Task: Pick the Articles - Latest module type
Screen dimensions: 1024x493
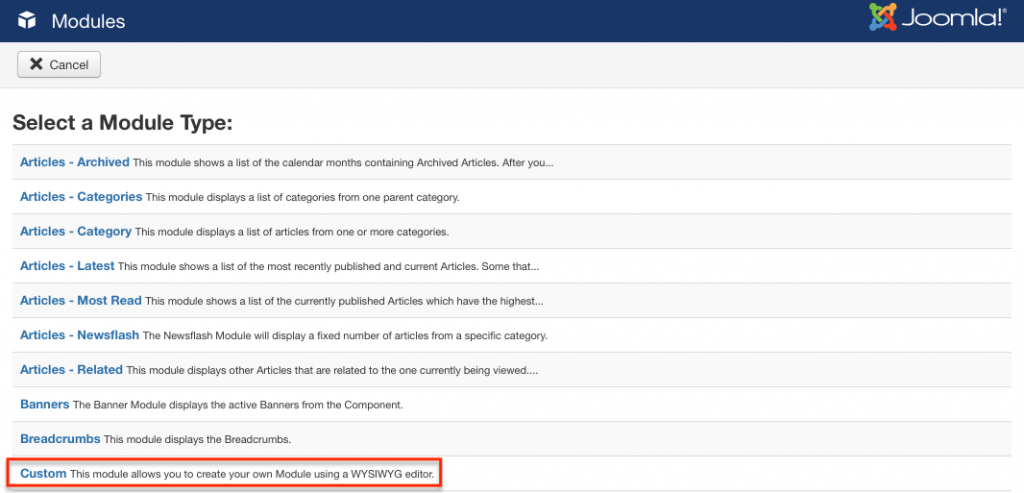Action: coord(67,266)
